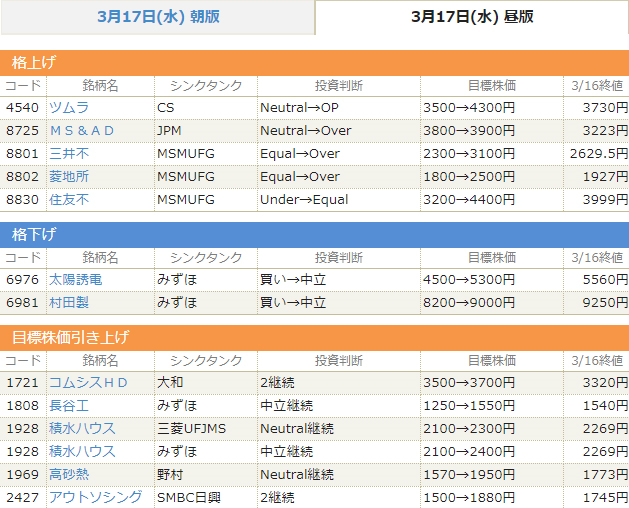
Task: Click the JPM think tank cell
Action: (x=206, y=130)
